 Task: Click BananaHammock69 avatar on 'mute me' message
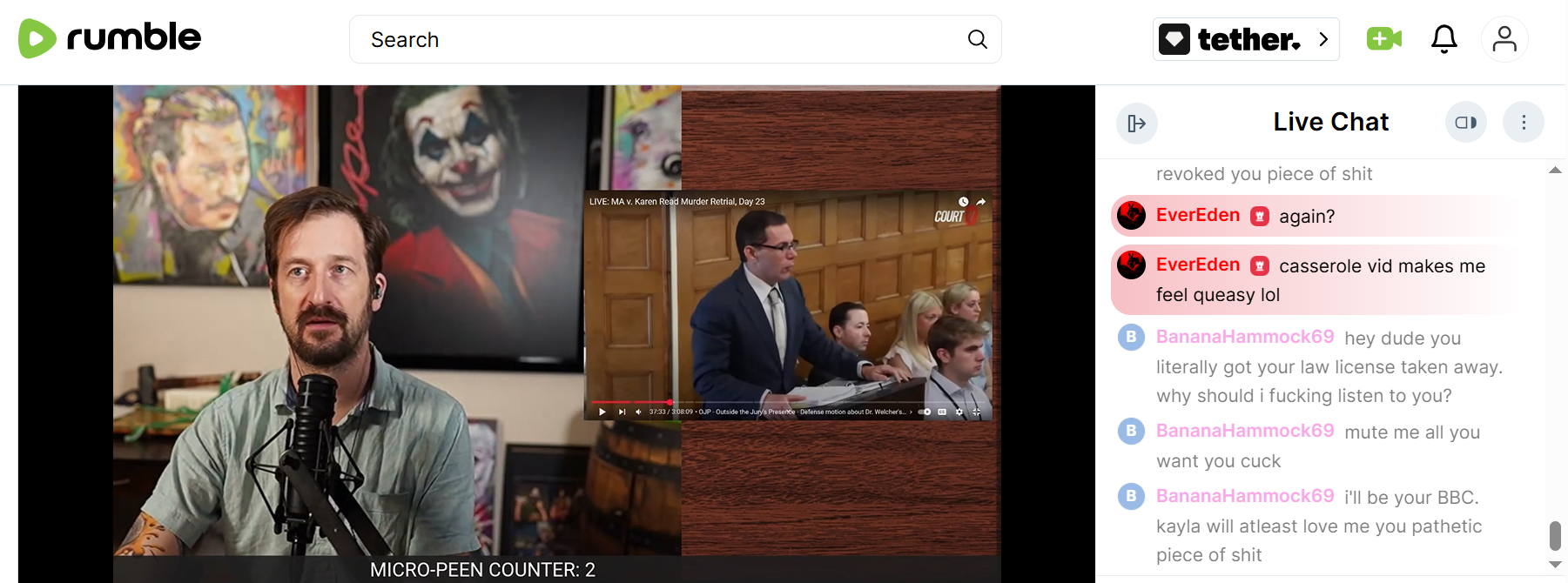click(1131, 431)
